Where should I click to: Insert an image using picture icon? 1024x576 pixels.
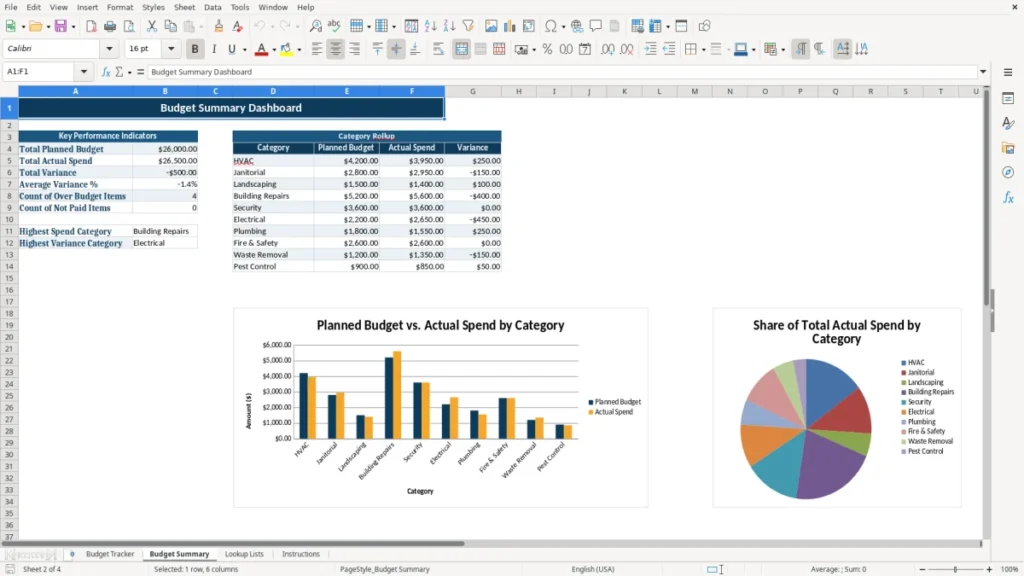pyautogui.click(x=491, y=26)
